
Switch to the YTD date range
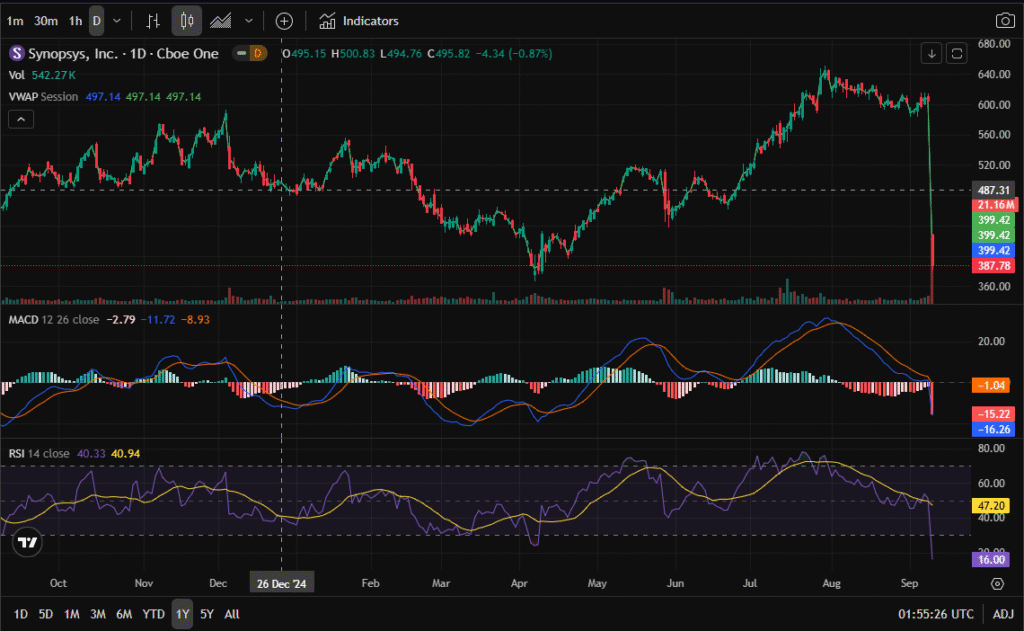153,613
